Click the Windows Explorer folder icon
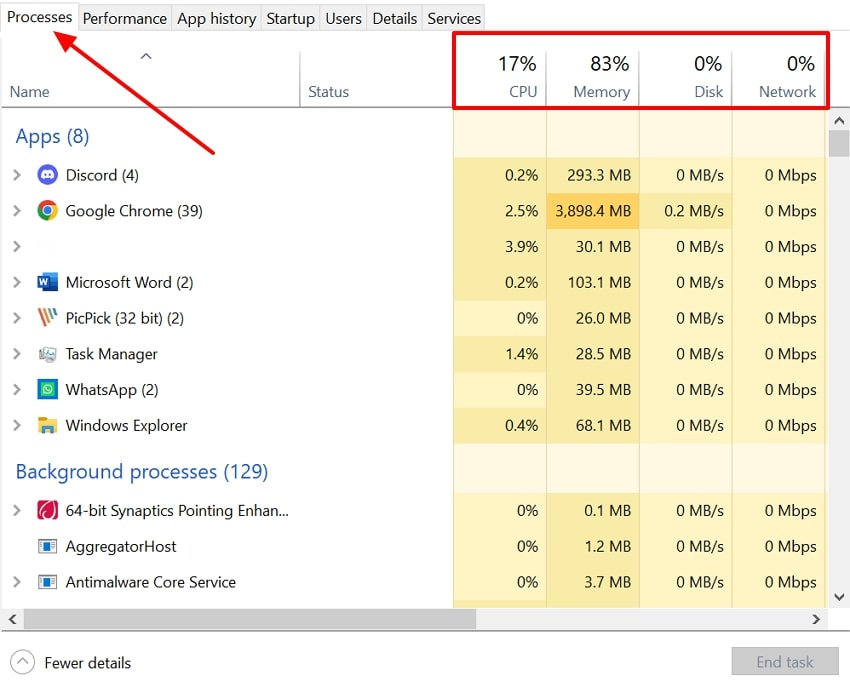Screen dimensions: 850x693 (47, 425)
